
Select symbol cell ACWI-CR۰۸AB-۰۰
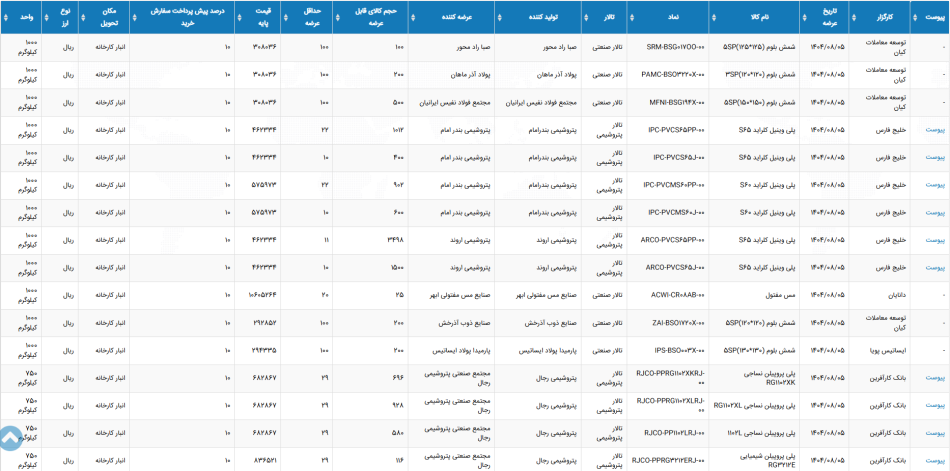[x=677, y=295]
